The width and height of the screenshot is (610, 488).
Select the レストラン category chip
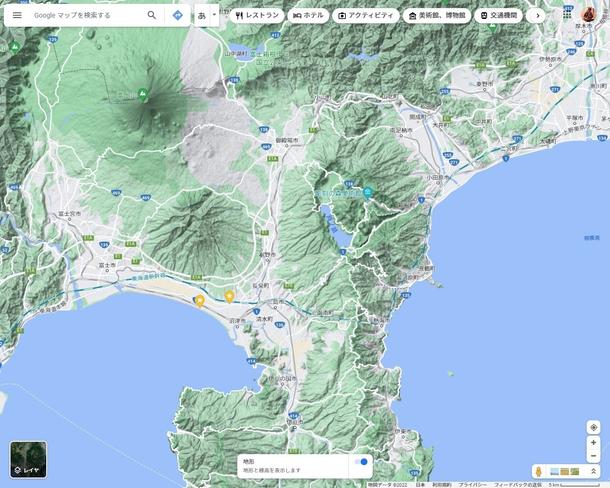258,16
